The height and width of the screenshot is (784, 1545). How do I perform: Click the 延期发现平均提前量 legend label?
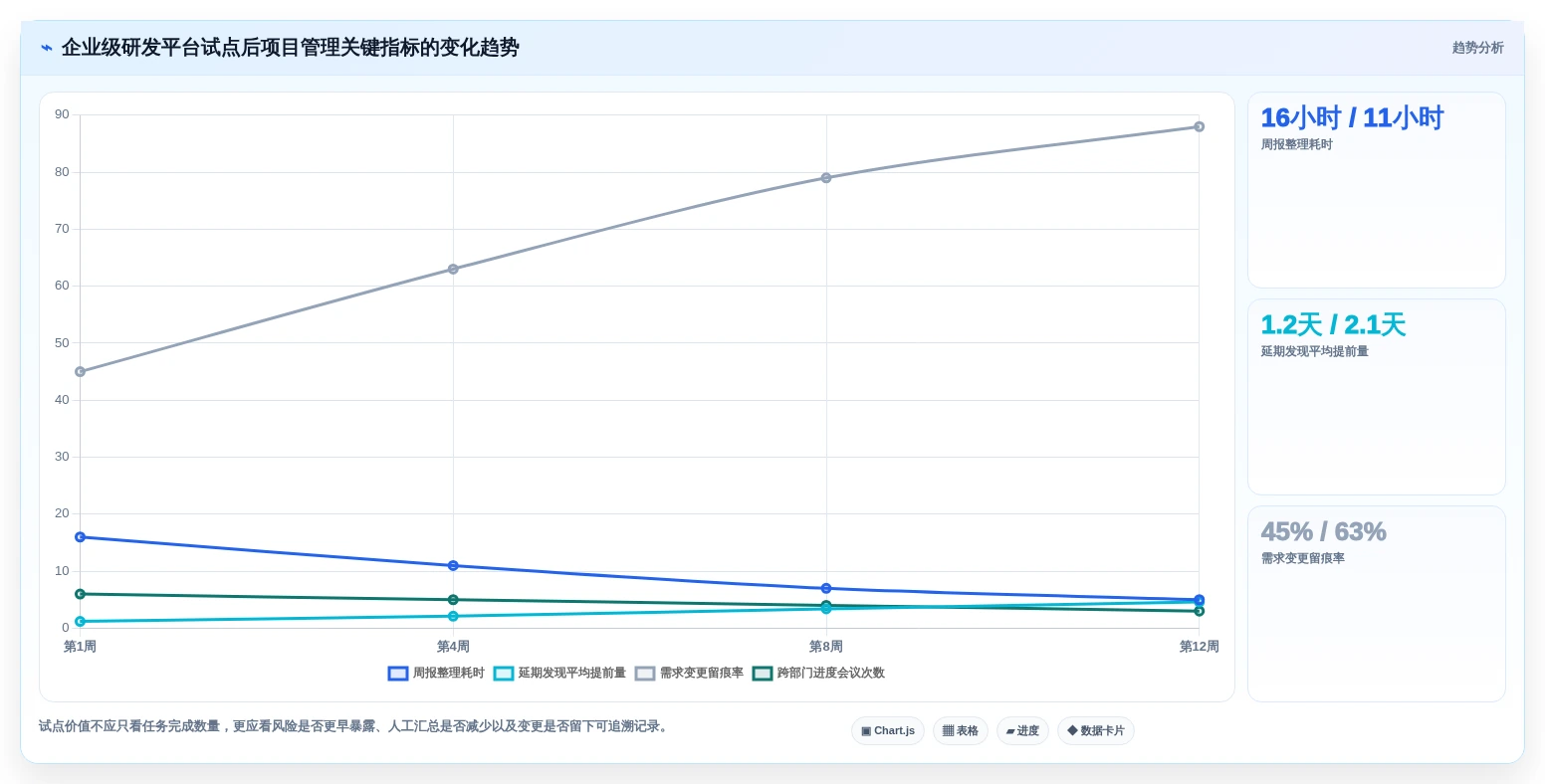(572, 674)
